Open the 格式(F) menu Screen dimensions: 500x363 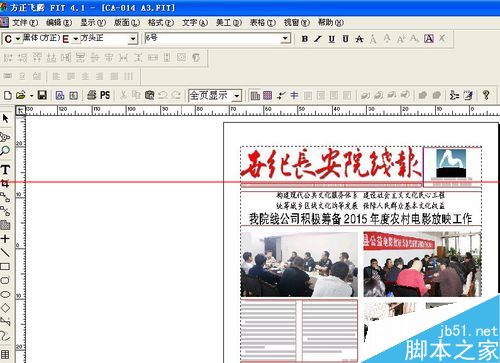coord(161,23)
